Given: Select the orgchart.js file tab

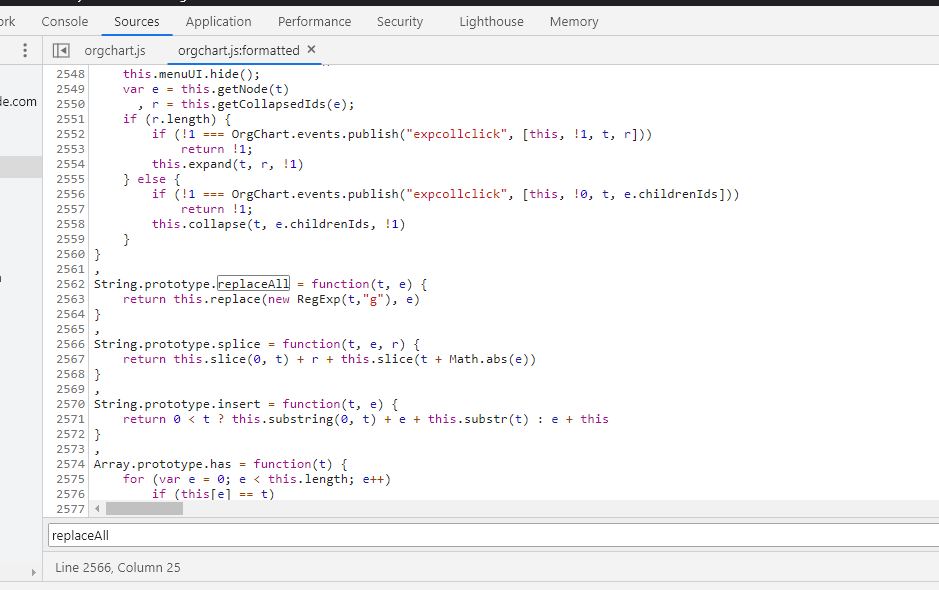Looking at the screenshot, I should click(114, 49).
